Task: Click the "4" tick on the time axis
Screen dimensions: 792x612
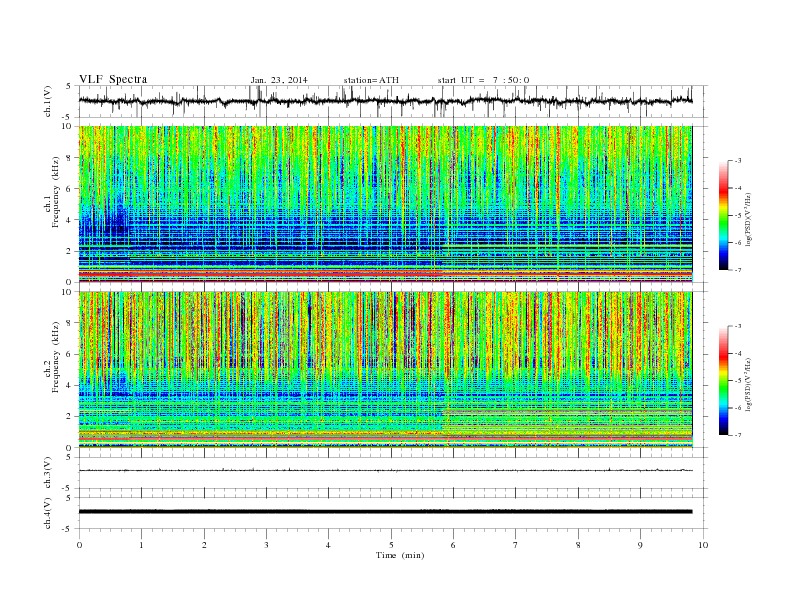Action: tap(328, 545)
